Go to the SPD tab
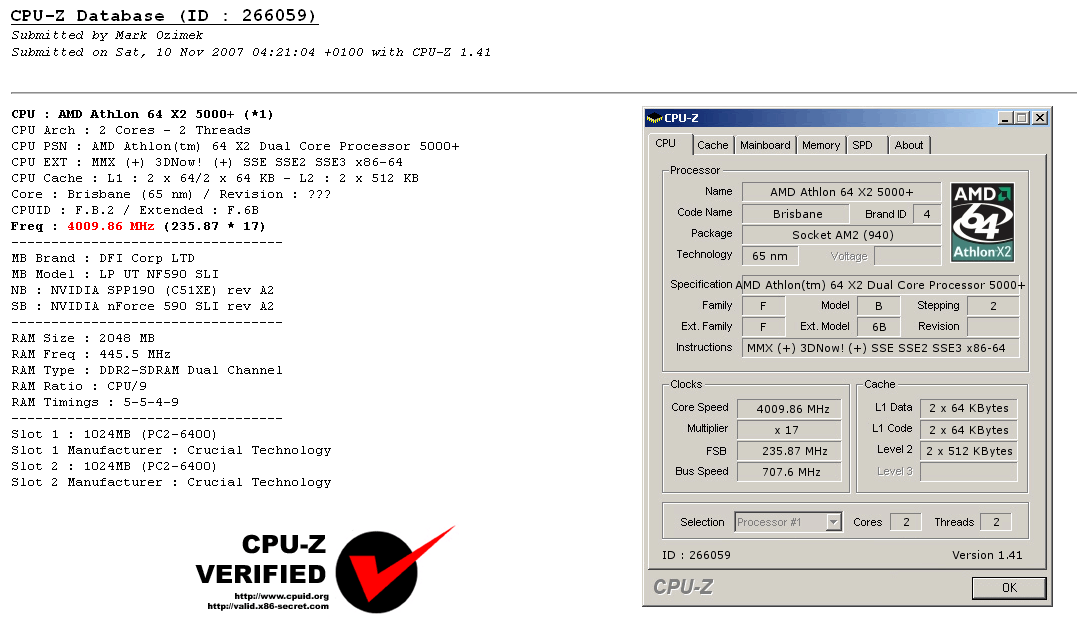This screenshot has height=629, width=1077. [862, 145]
